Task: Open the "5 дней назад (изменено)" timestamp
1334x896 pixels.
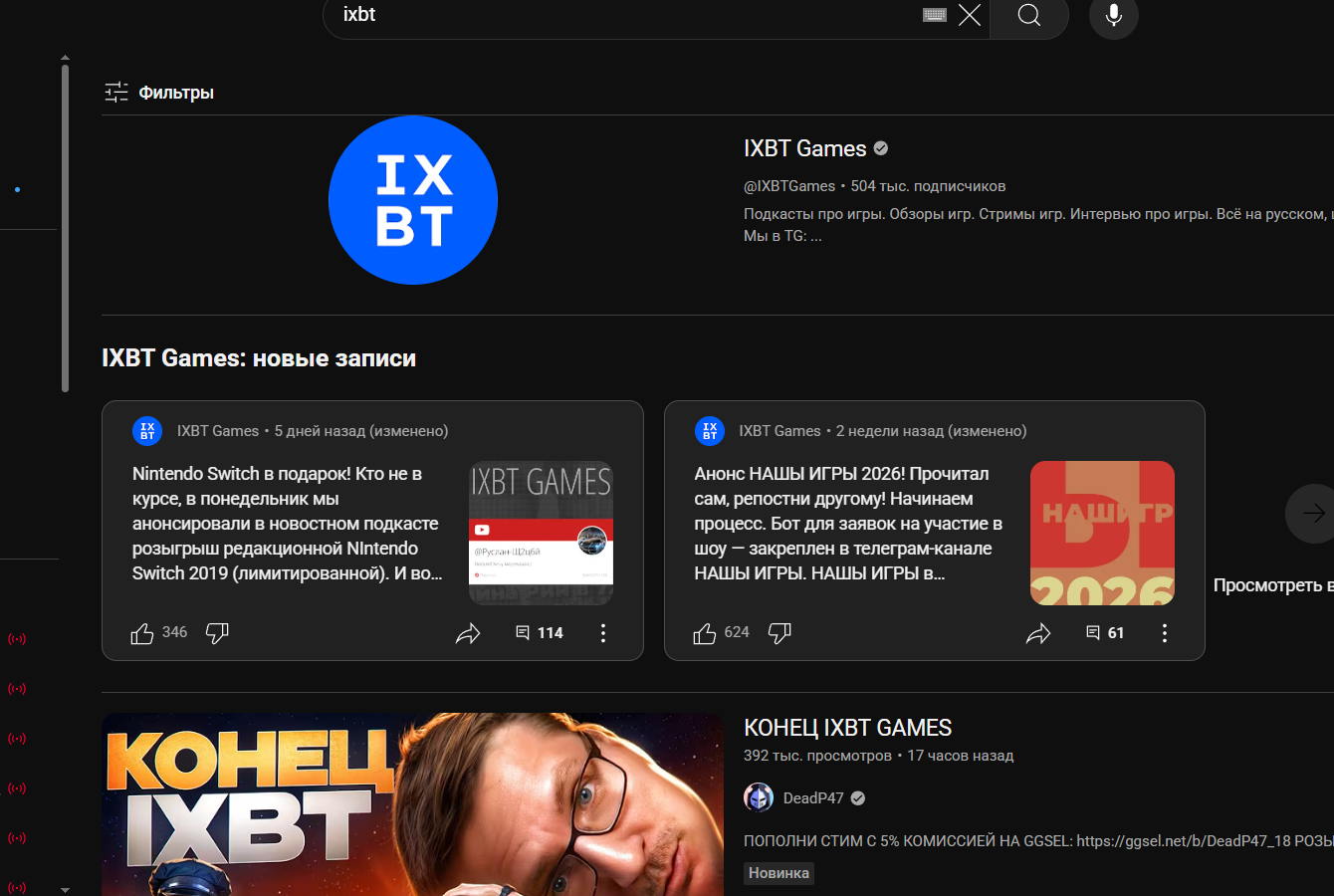Action: [361, 431]
